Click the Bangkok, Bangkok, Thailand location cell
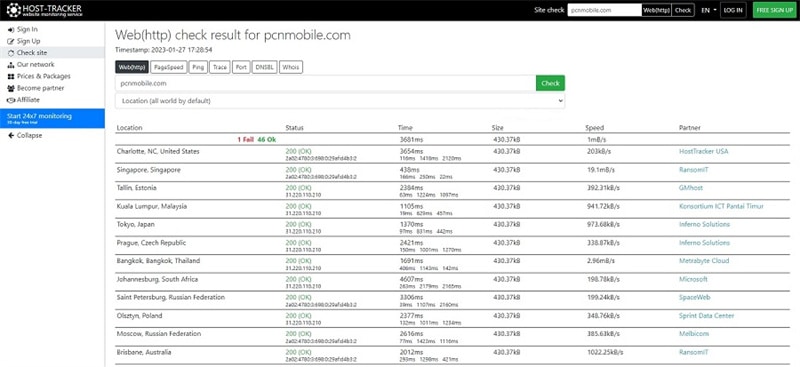Viewport: 800px width, 367px height. 158,261
